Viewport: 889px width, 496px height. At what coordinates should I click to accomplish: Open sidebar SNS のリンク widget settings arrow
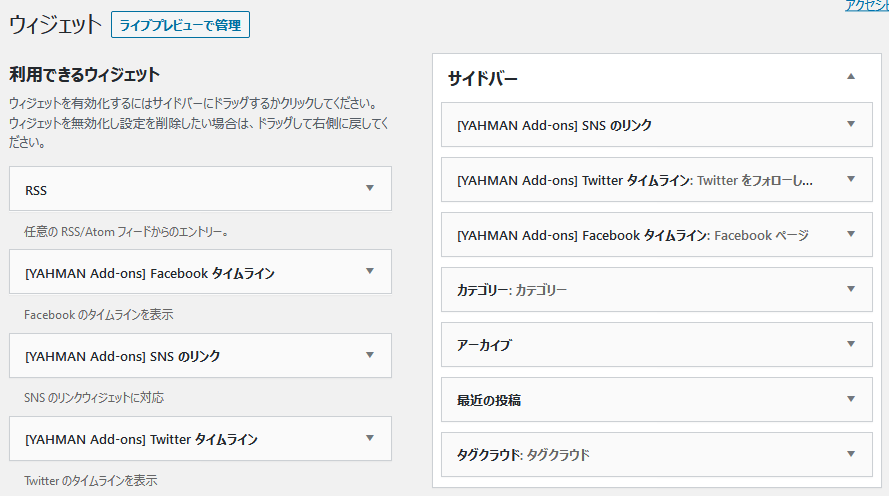pos(850,124)
